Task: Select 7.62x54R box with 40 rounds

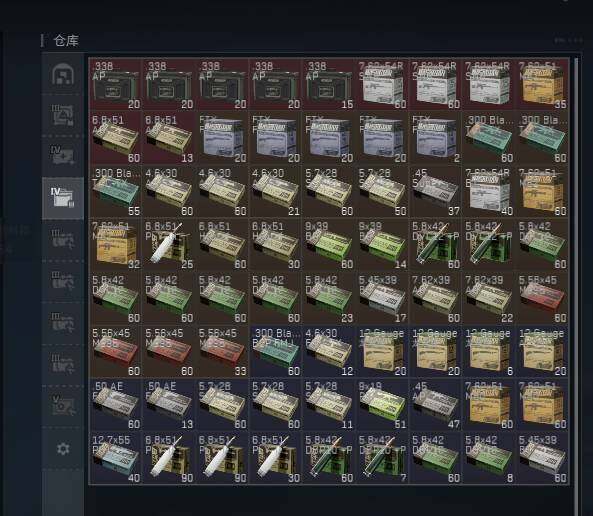Action: [x=488, y=191]
